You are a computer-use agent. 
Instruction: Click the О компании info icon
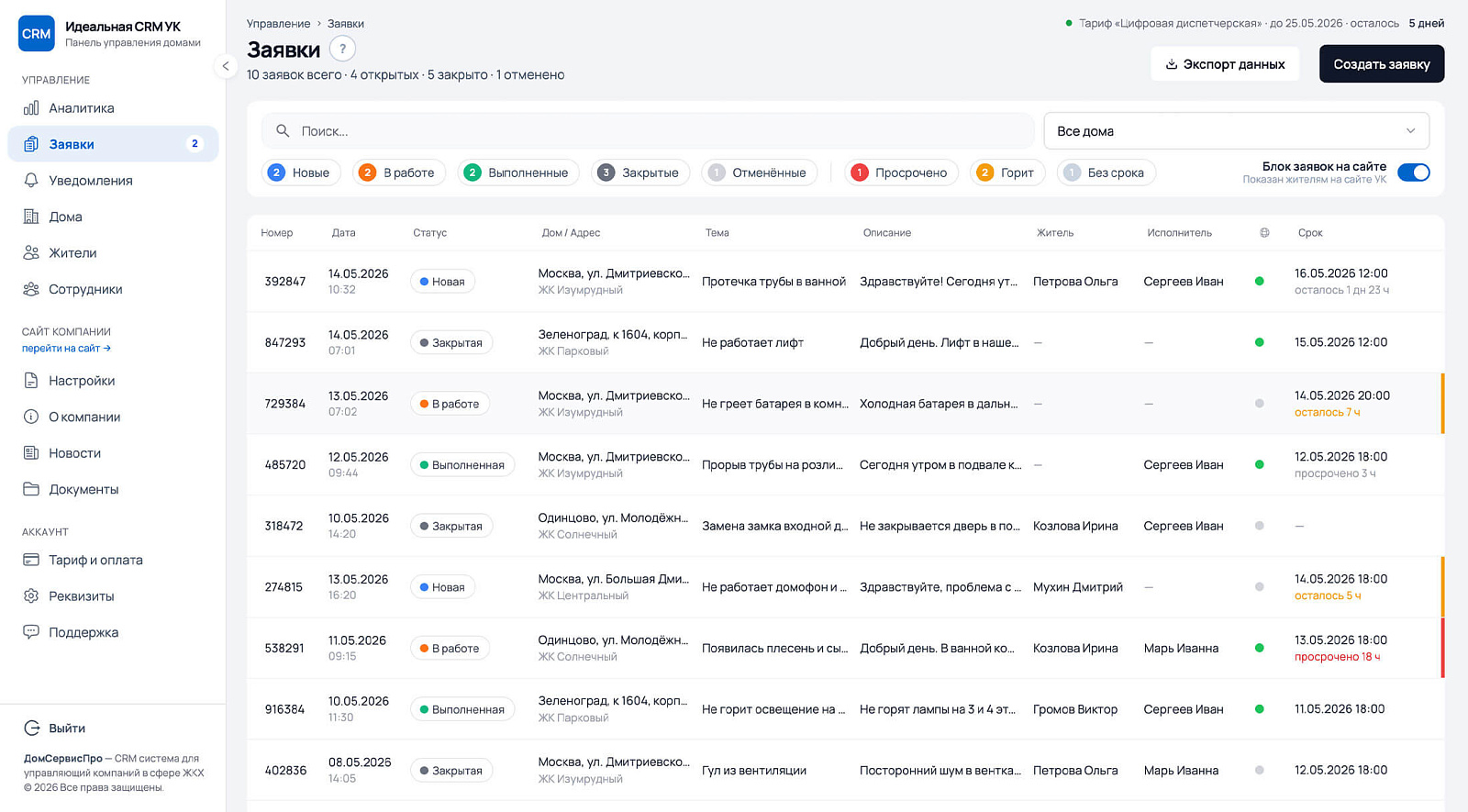(31, 417)
